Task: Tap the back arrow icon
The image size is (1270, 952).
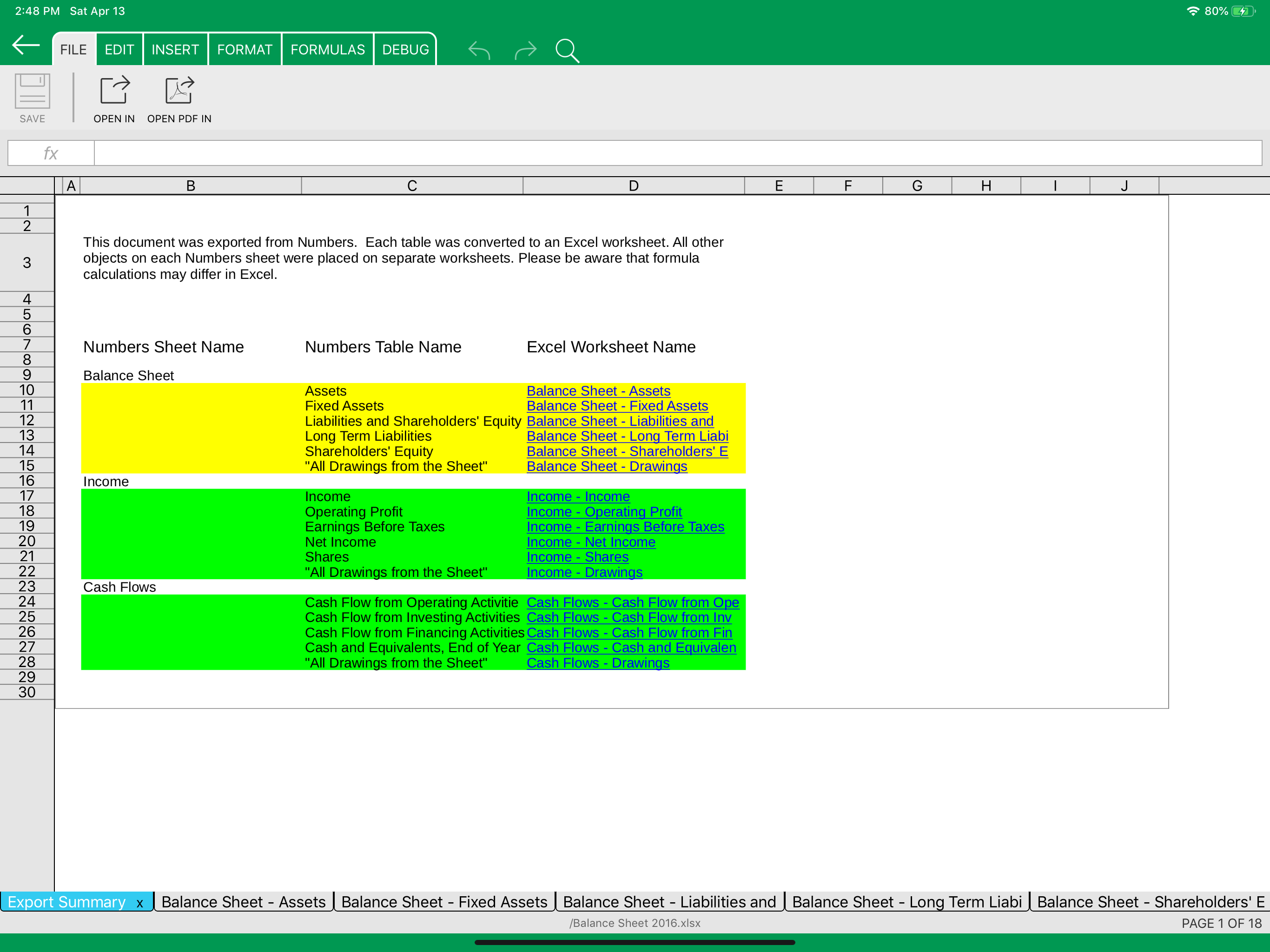Action: (26, 46)
